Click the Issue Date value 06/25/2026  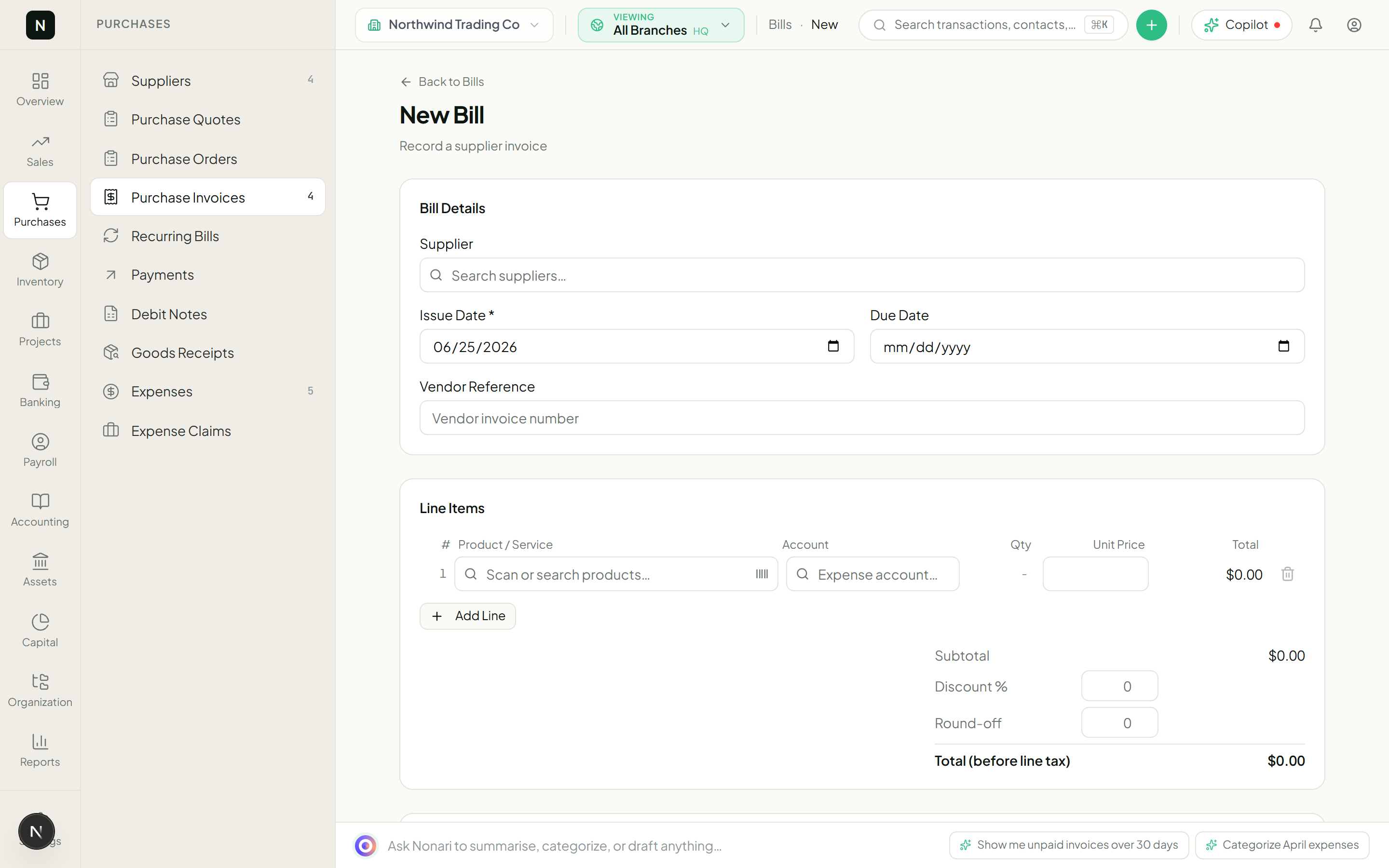pos(475,347)
